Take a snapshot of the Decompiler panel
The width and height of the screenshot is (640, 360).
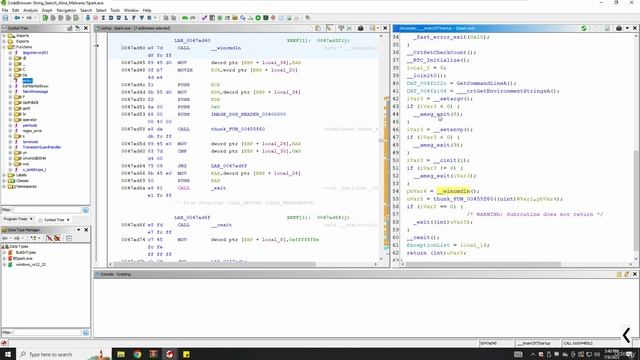(x=619, y=28)
